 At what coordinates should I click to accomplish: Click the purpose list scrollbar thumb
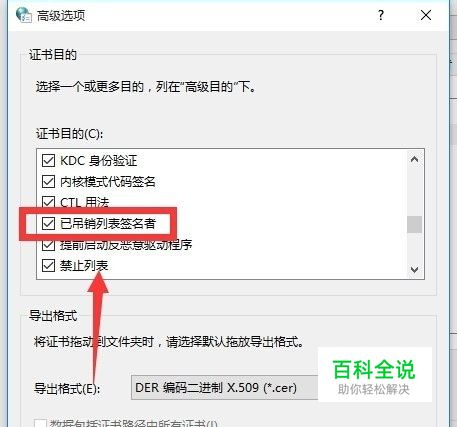click(415, 224)
